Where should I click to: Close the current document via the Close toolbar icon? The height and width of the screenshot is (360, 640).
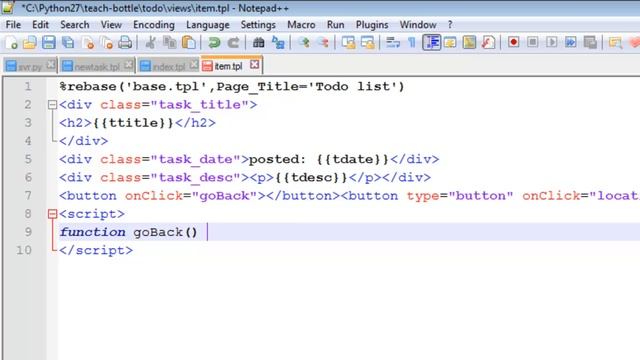(87, 42)
